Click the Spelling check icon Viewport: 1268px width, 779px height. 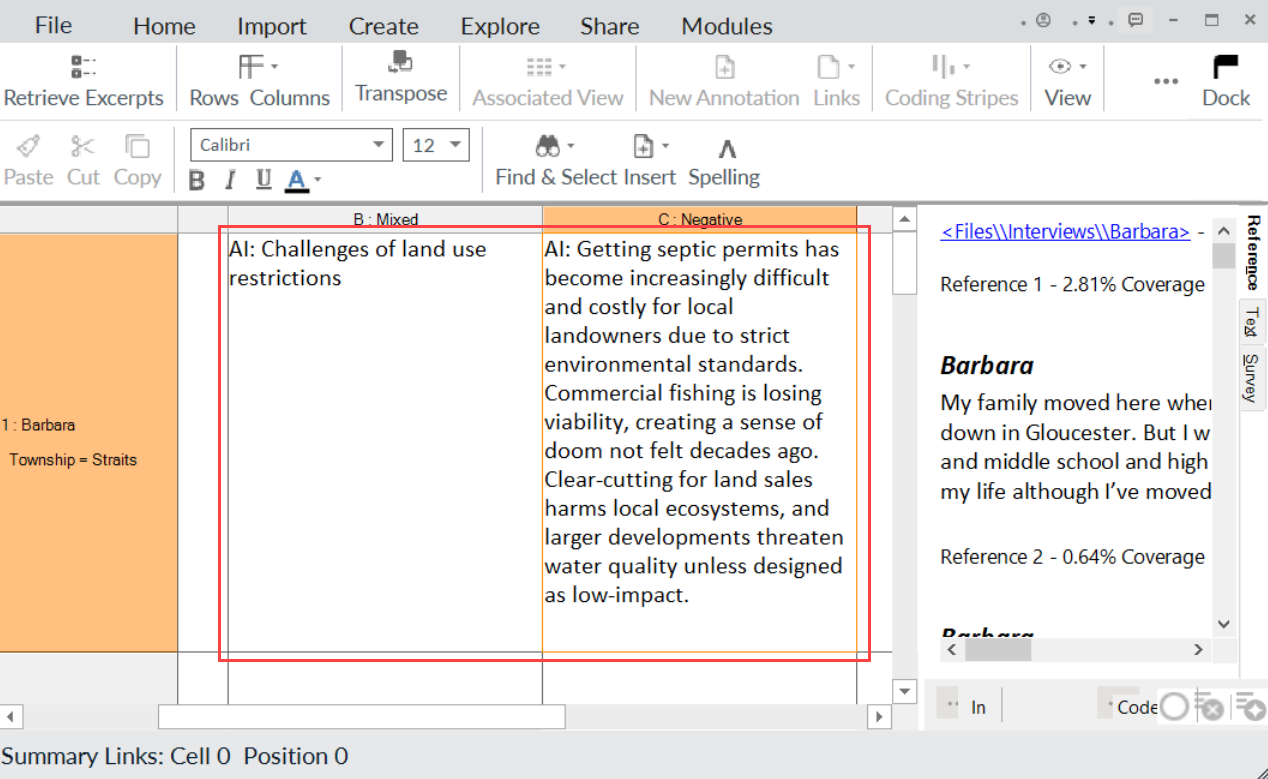tap(726, 150)
